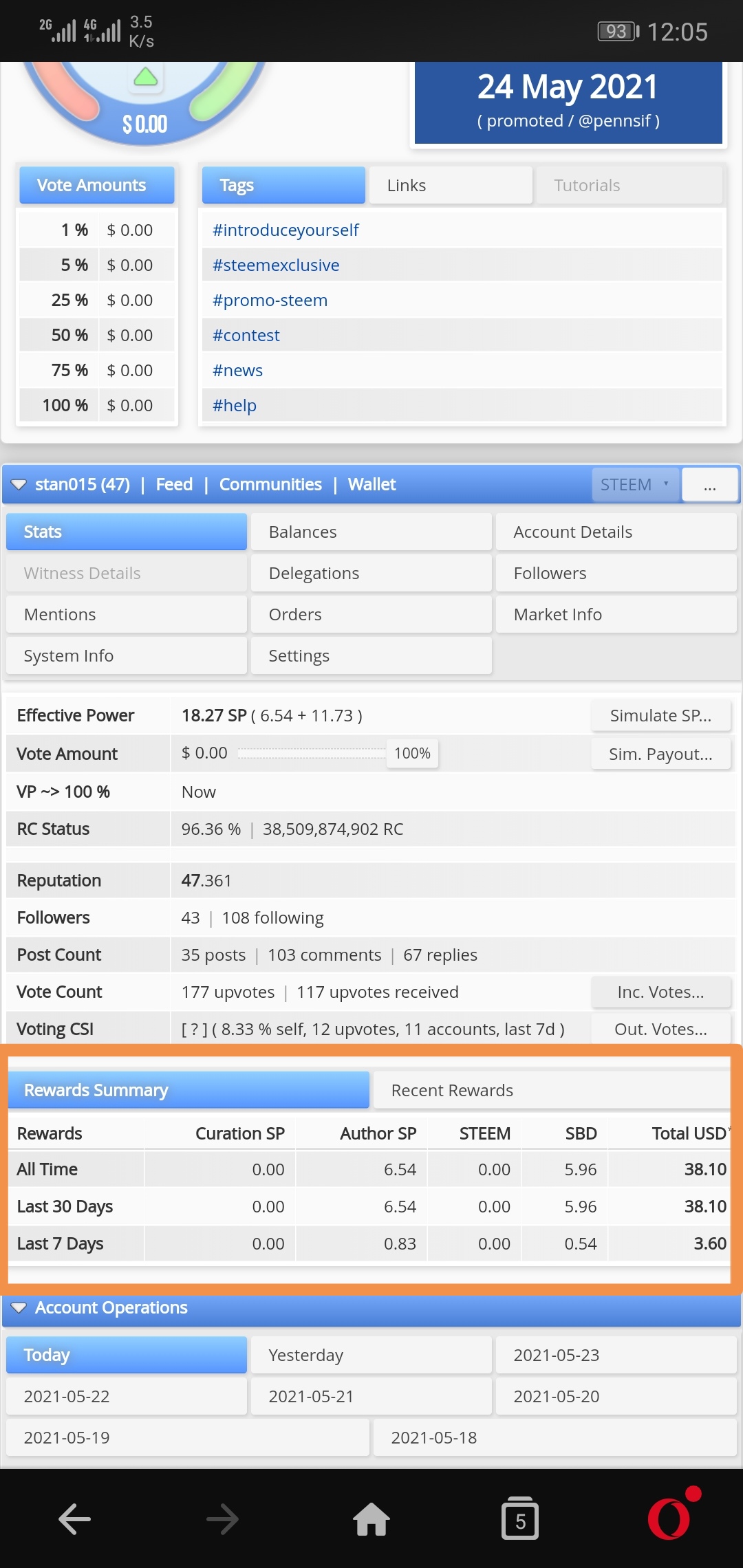Collapse the Account Operations section
Image resolution: width=743 pixels, height=1568 pixels.
(x=19, y=1307)
